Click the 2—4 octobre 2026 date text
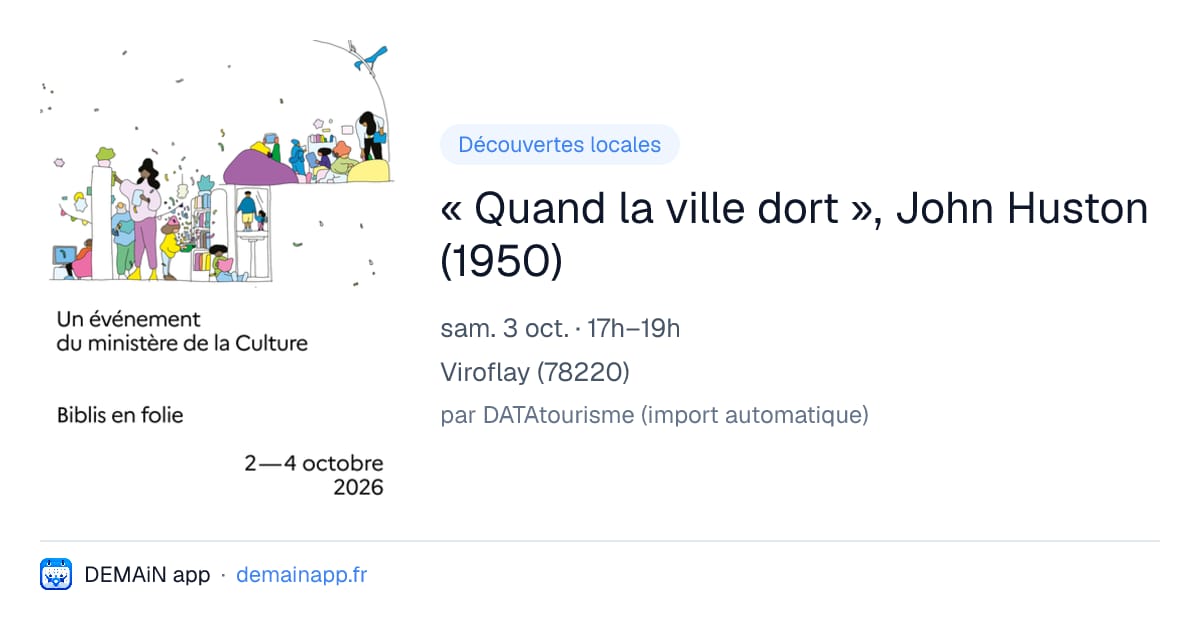 point(314,476)
